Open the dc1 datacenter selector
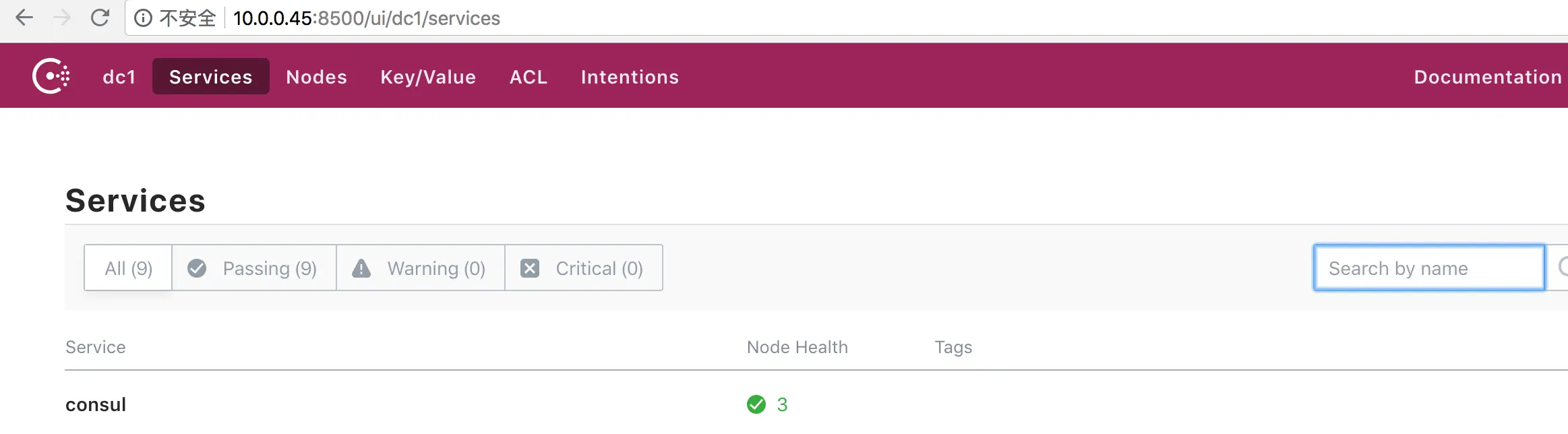This screenshot has height=434, width=1568. (x=119, y=77)
